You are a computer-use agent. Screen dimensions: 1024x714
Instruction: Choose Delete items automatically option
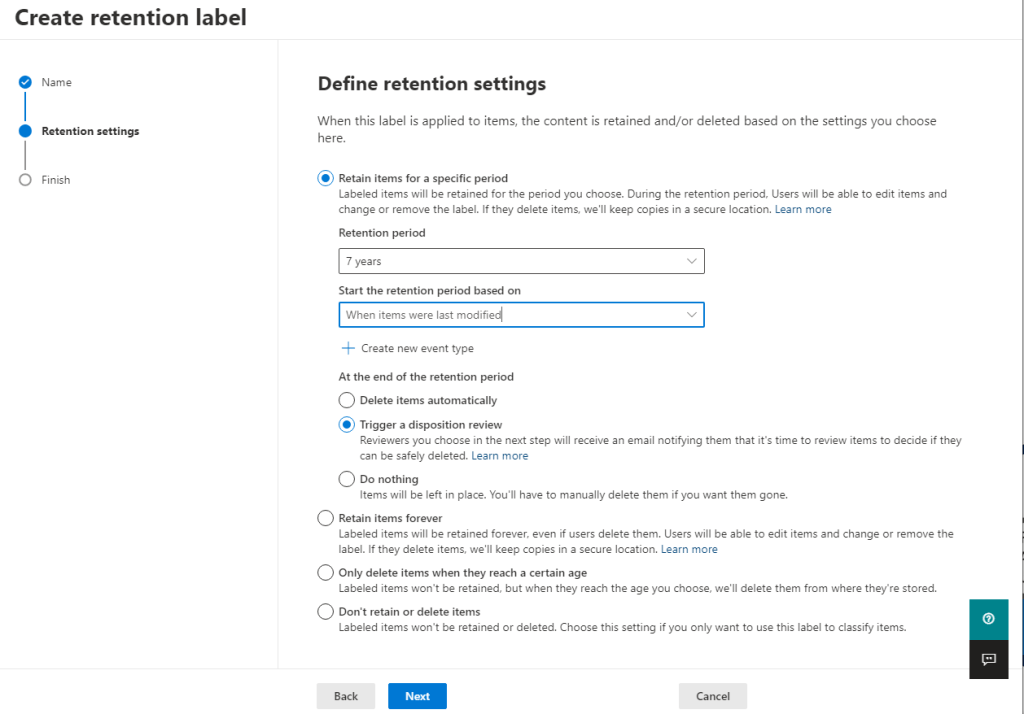coord(346,400)
